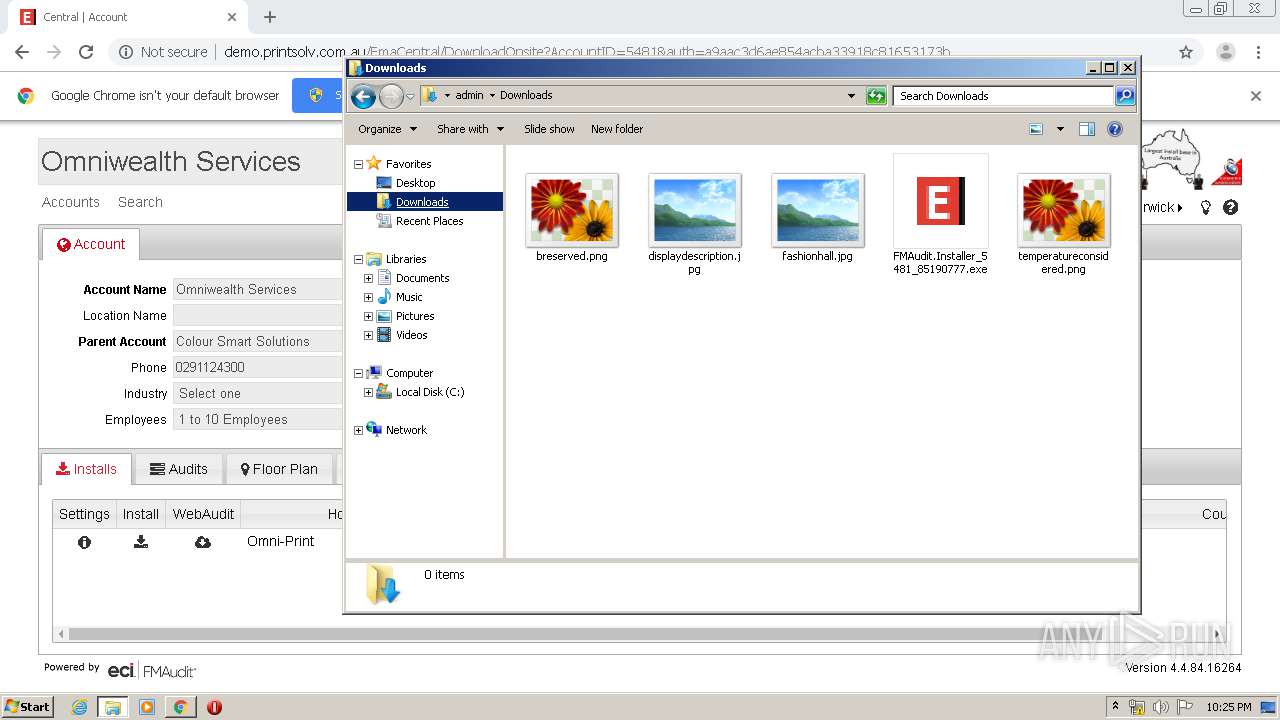Expand the Music library node
Screen dimensions: 1280x720
click(x=368, y=297)
